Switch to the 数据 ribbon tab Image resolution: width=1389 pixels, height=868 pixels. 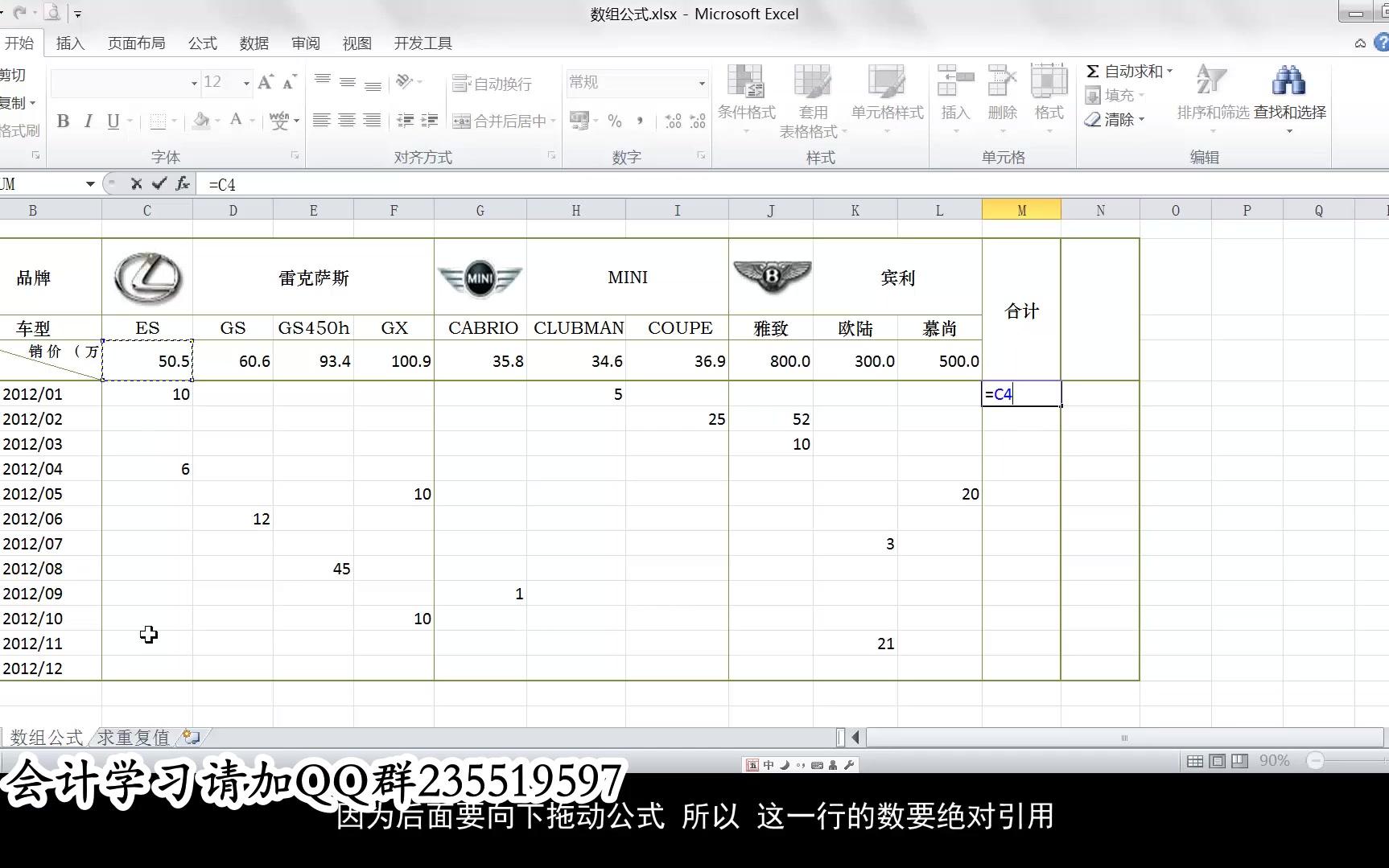[254, 43]
